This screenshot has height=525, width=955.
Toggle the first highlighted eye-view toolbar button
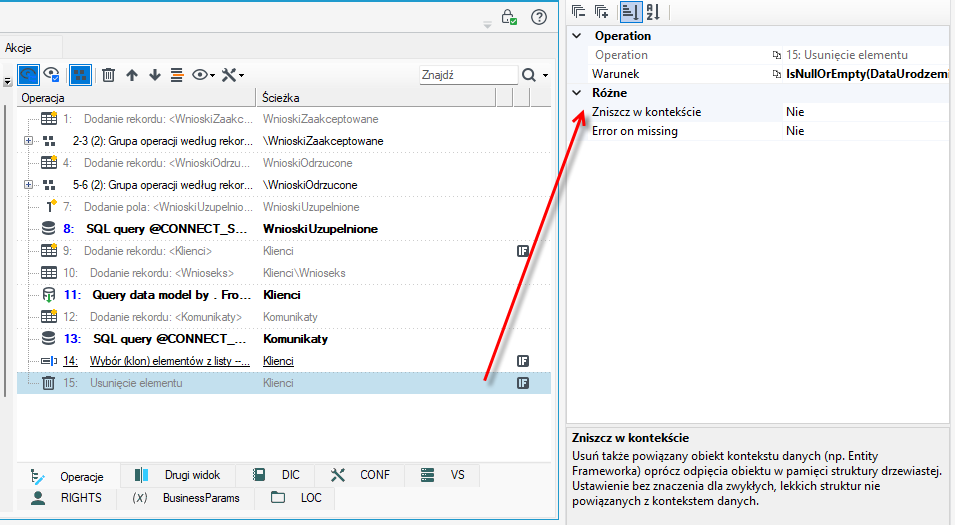coord(29,75)
